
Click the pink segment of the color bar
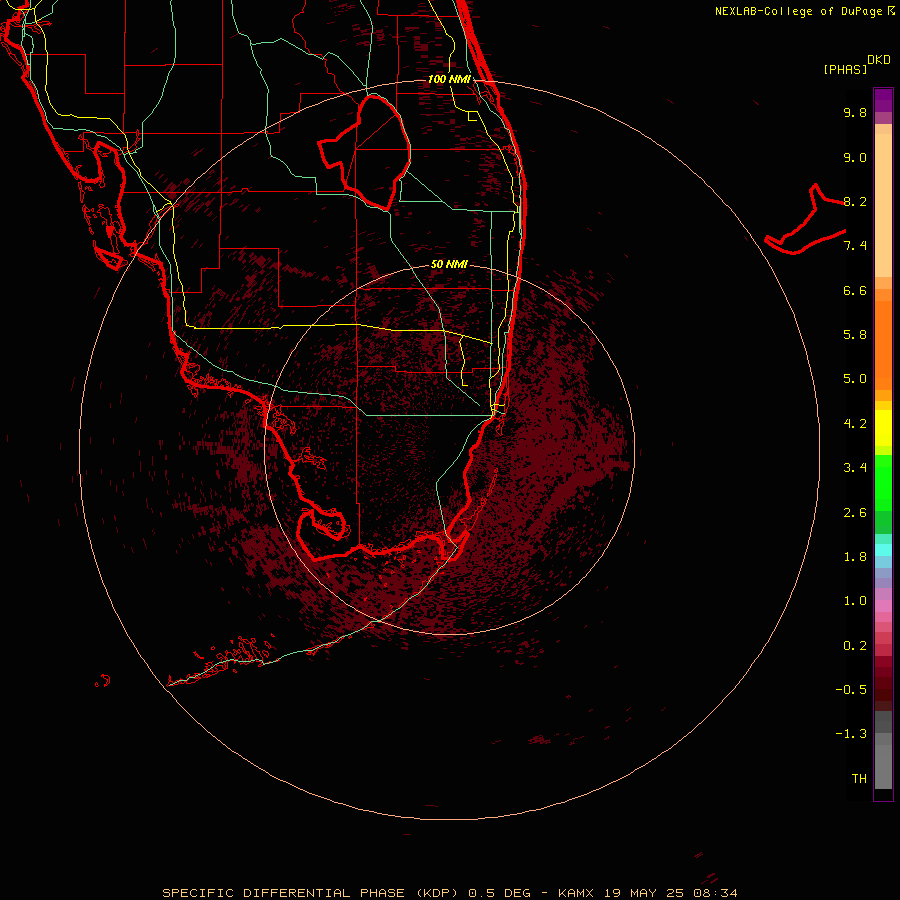click(x=883, y=606)
